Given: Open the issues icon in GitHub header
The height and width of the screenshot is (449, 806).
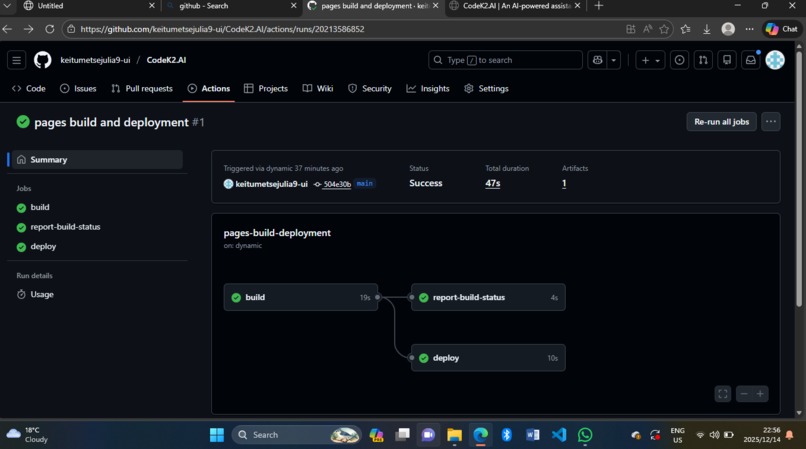Looking at the screenshot, I should click(x=679, y=60).
